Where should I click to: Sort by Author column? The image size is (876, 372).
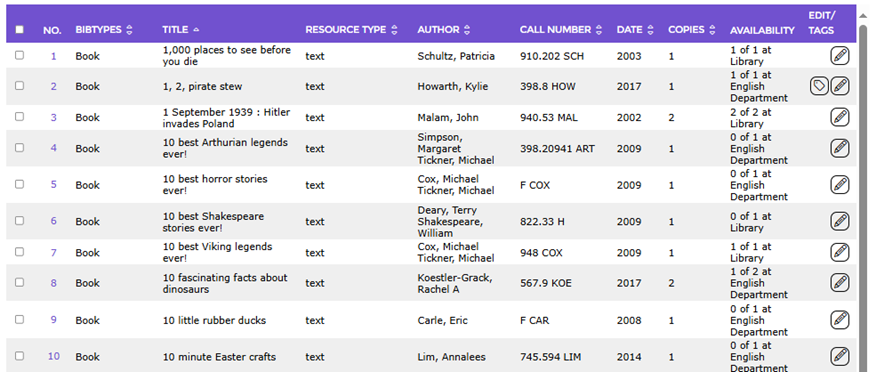(444, 30)
